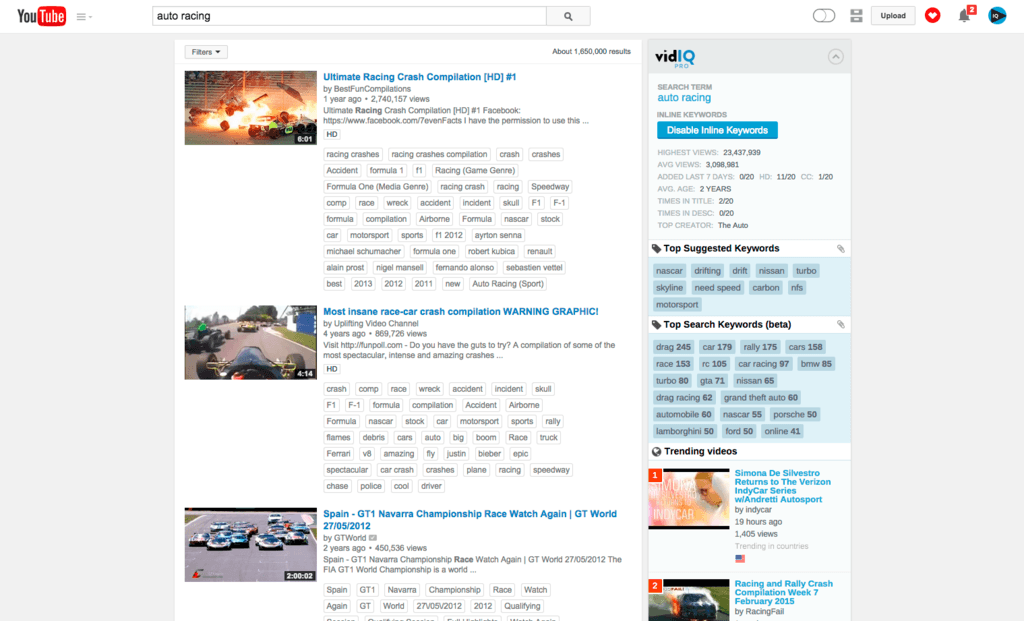Choose the 'need speed' suggested keyword
The width and height of the screenshot is (1024, 621).
pyautogui.click(x=717, y=288)
